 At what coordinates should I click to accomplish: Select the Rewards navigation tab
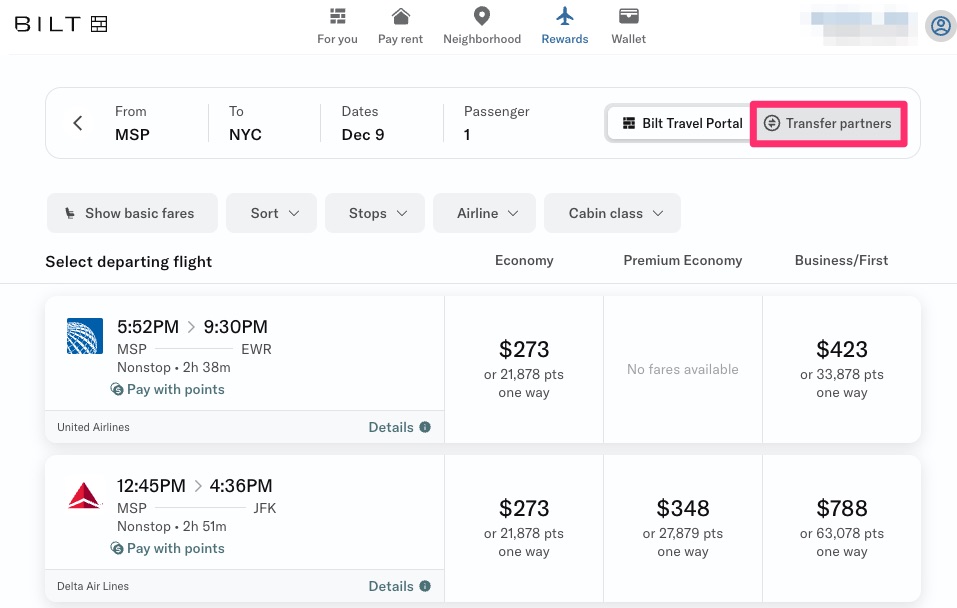(x=565, y=26)
